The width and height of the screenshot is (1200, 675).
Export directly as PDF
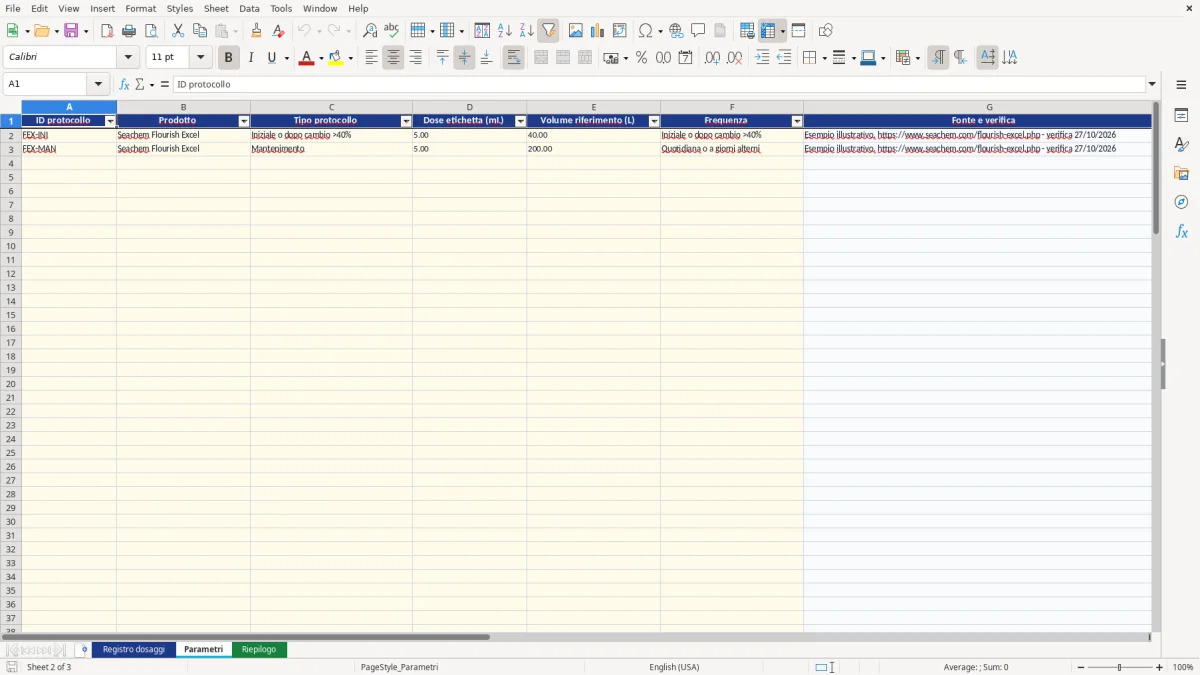[107, 31]
